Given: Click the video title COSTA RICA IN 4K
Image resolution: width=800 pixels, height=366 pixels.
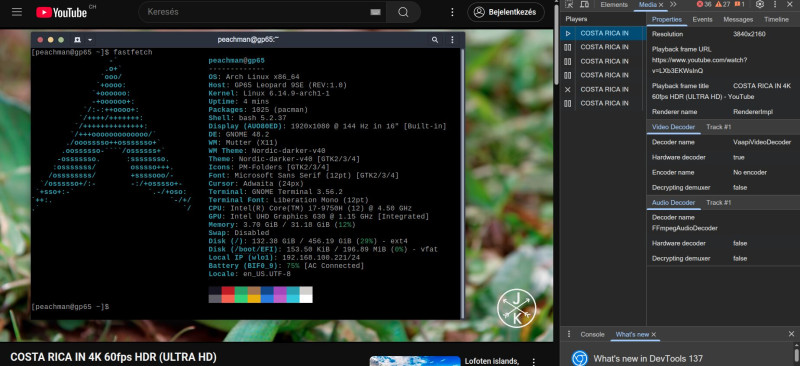Looking at the screenshot, I should (x=113, y=357).
